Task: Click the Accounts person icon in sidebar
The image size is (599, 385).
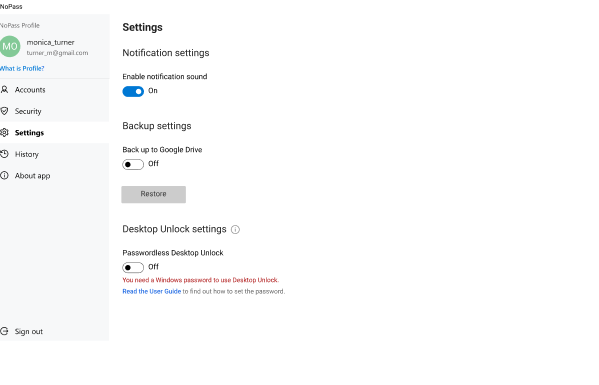Action: coord(4,90)
